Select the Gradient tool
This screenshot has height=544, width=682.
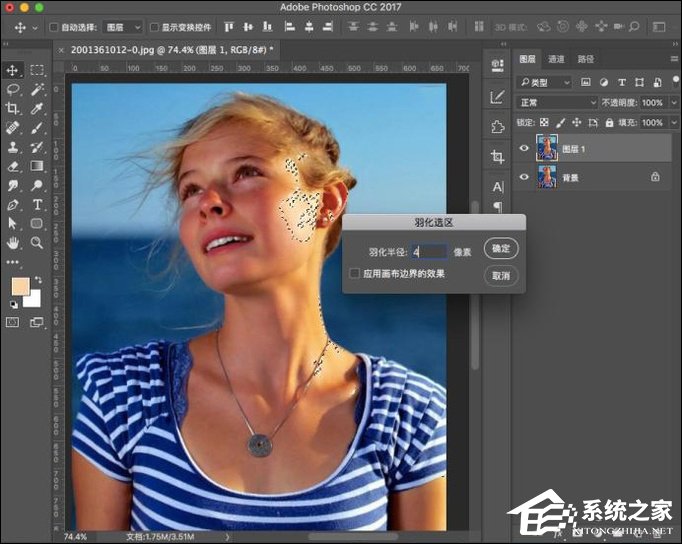pos(37,166)
